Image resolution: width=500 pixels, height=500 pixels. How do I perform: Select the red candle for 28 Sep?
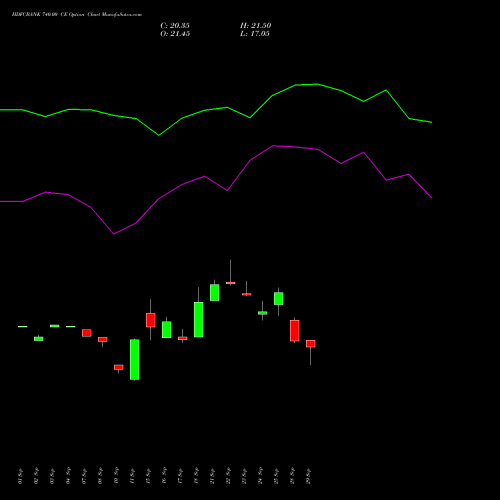tap(295, 330)
